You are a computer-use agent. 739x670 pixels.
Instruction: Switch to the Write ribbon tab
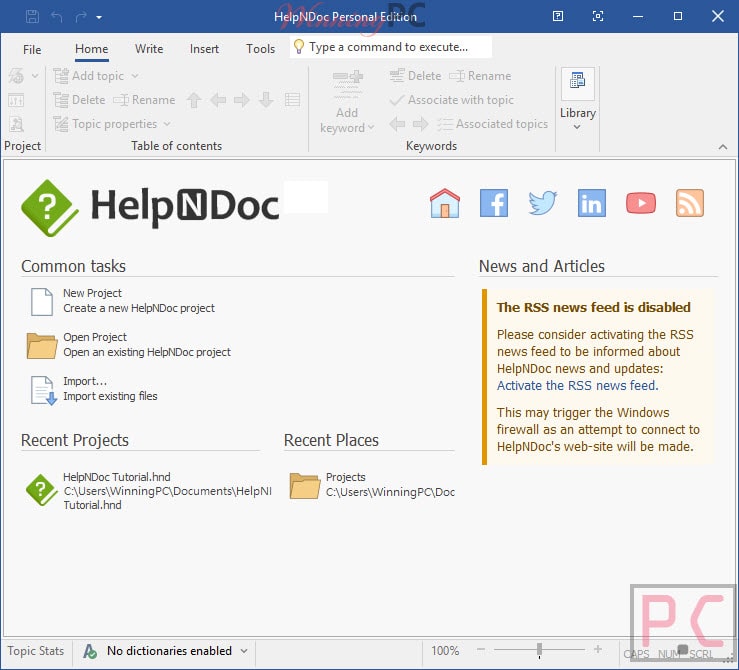click(x=149, y=49)
